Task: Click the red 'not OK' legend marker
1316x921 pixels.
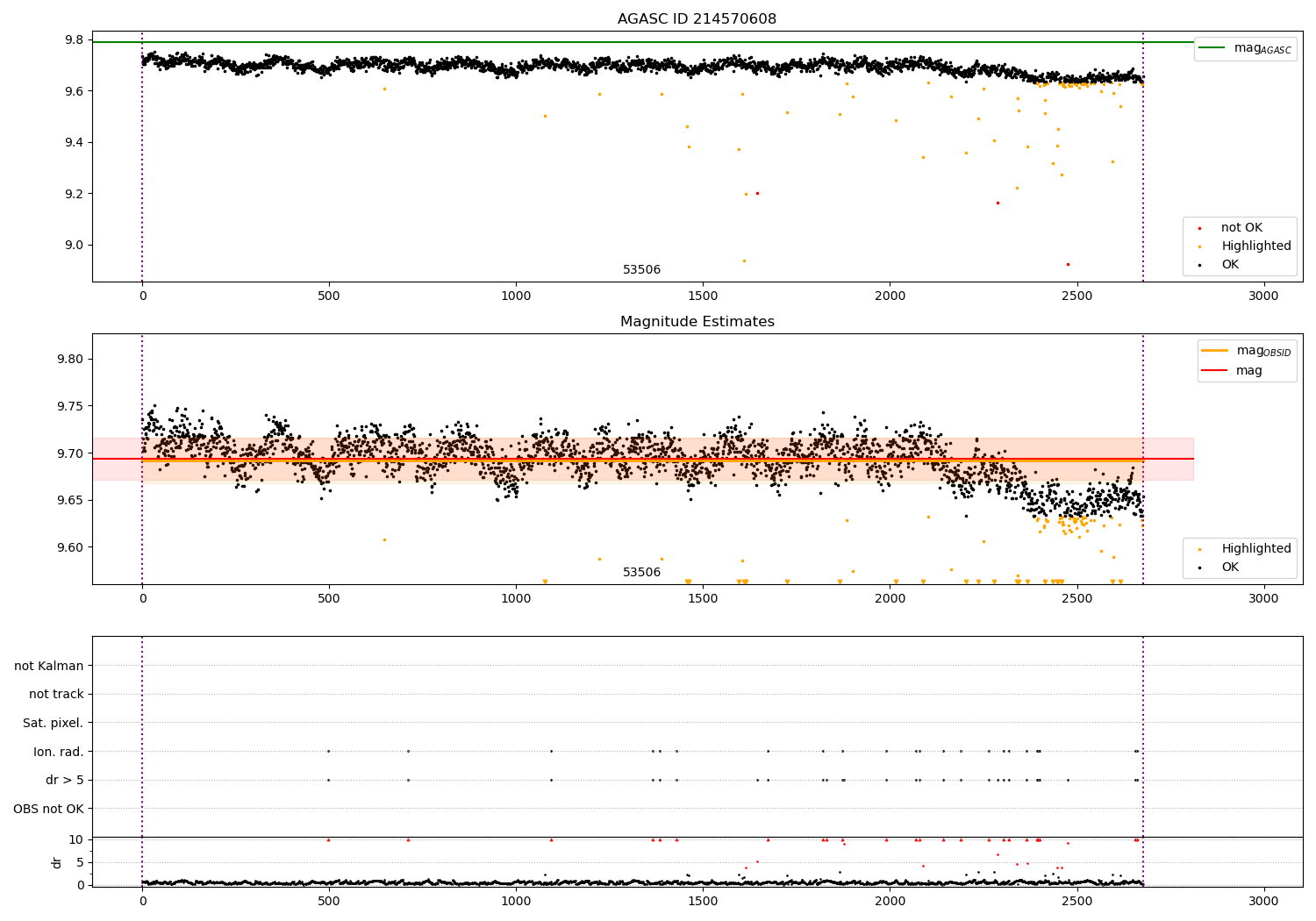Action: [x=1199, y=228]
